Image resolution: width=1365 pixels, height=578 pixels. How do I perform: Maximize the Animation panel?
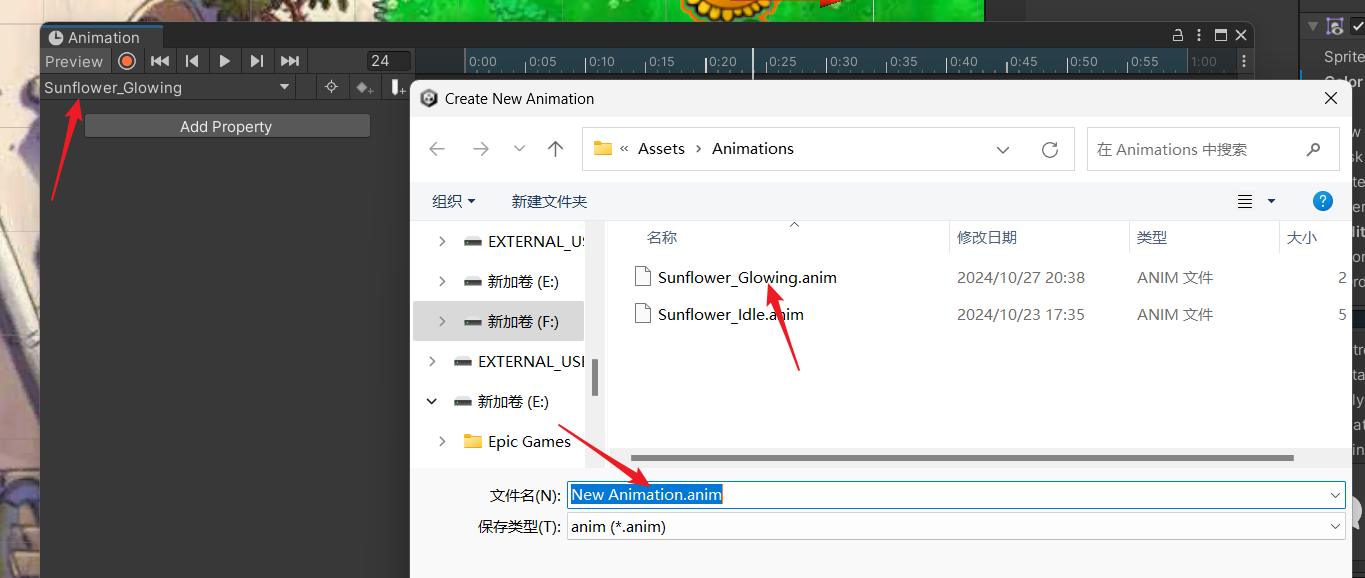pyautogui.click(x=1221, y=35)
